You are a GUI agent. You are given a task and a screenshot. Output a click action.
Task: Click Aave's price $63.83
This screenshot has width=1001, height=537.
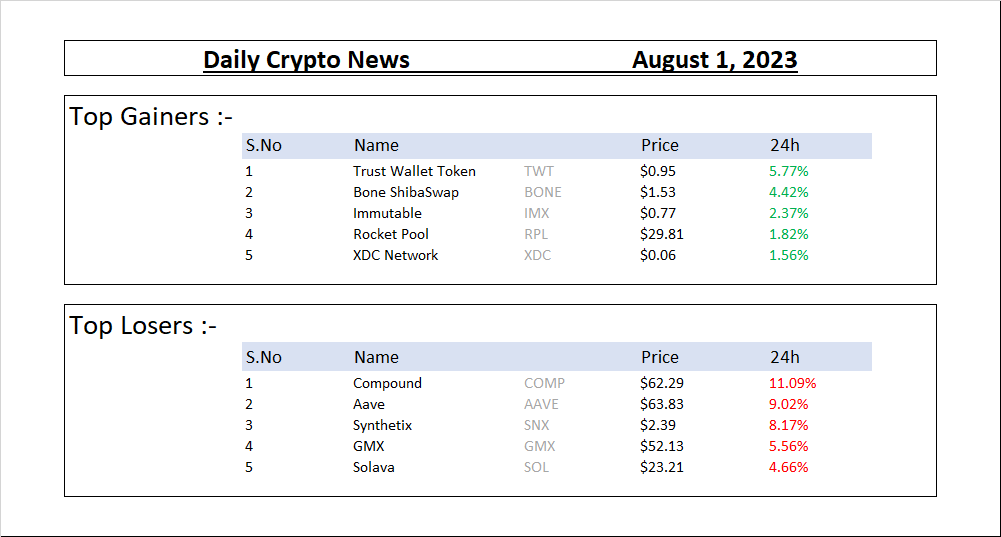pos(661,404)
